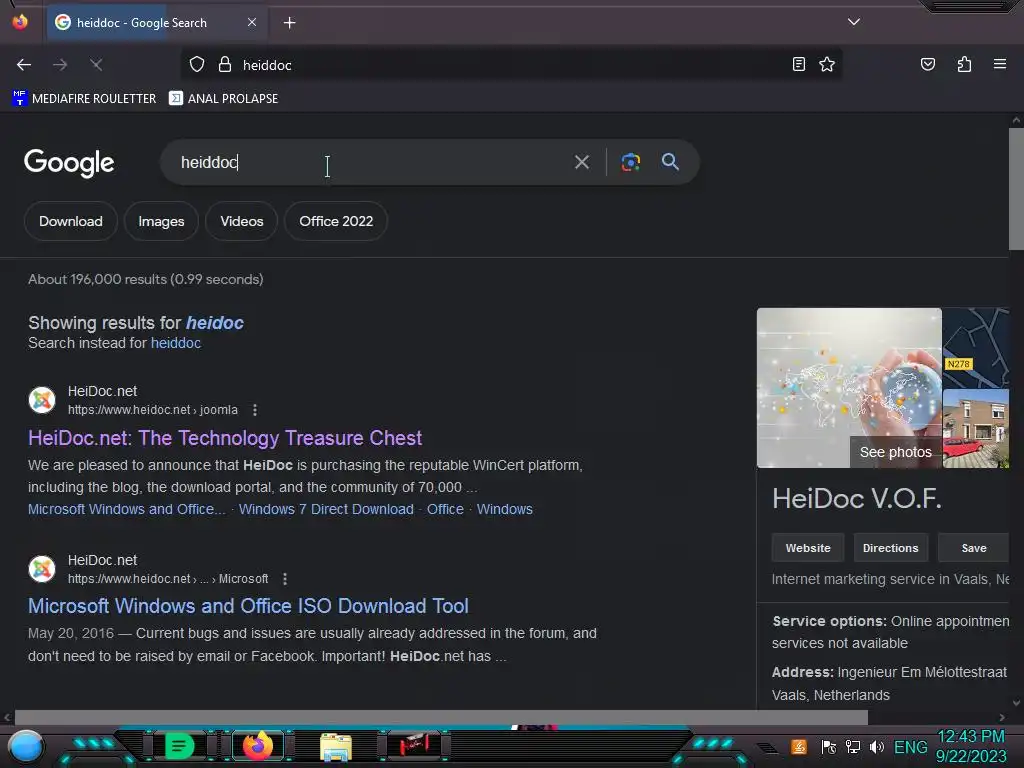This screenshot has width=1024, height=768.
Task: Open options menu for the Microsoft result
Action: pos(285,579)
